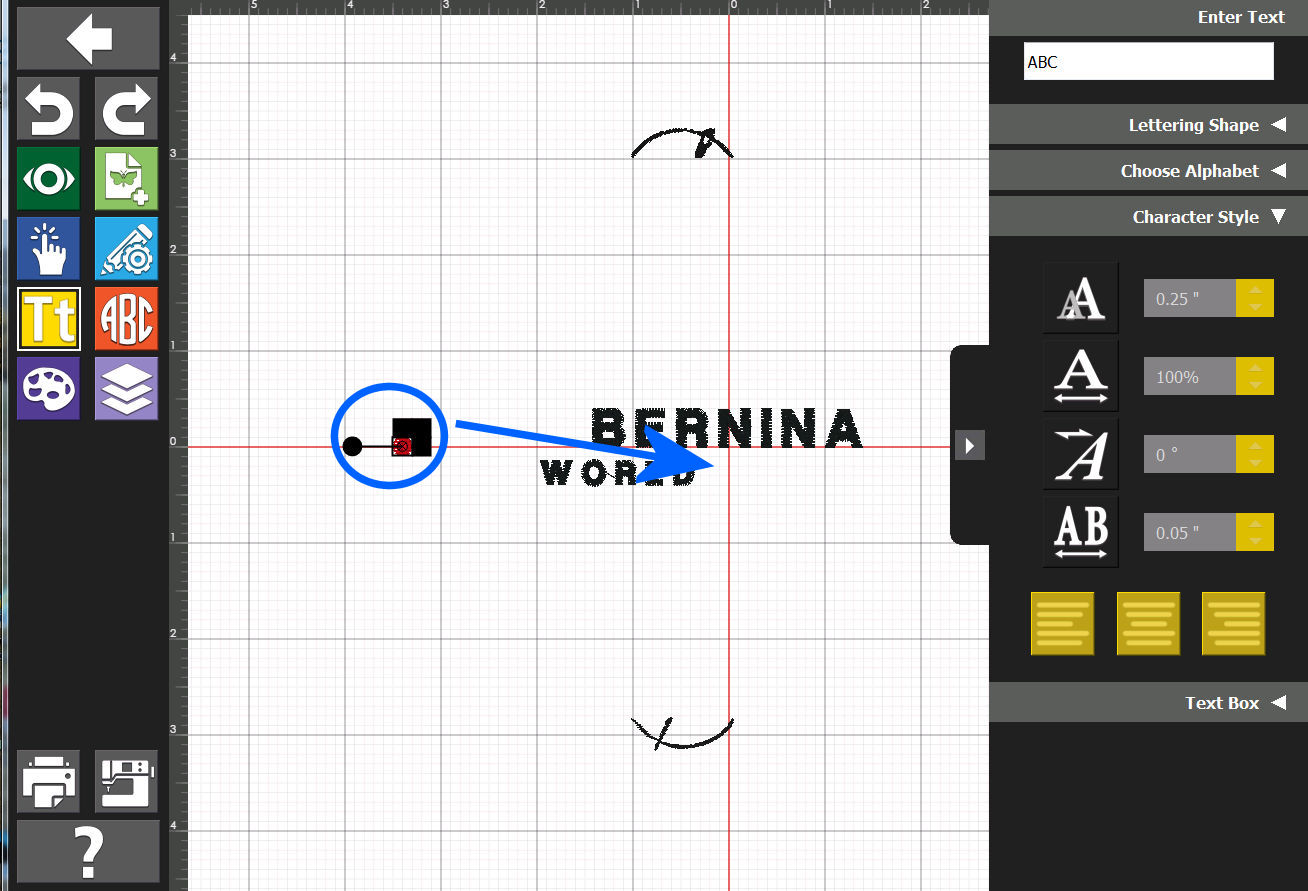Select the WORLD lettering on canvas
The width and height of the screenshot is (1308, 891).
618,473
